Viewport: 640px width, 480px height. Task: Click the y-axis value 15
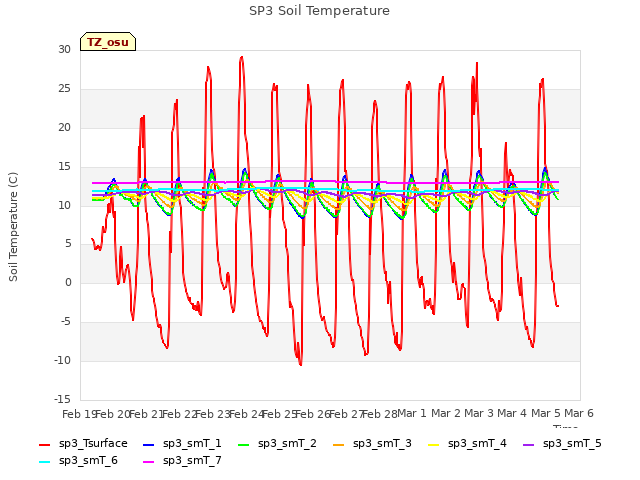coord(64,167)
